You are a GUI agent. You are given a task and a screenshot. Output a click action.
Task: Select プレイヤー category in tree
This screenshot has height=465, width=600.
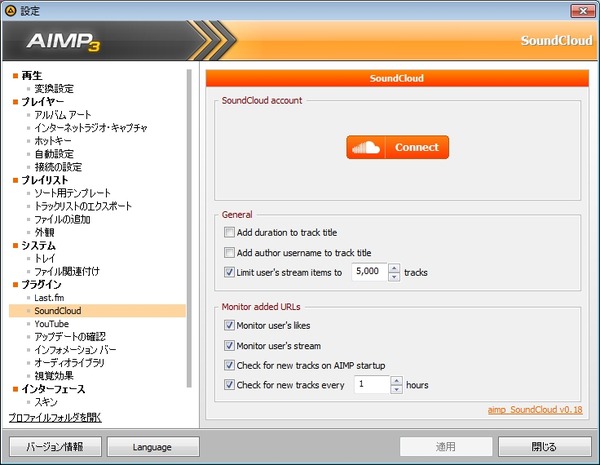pos(42,102)
